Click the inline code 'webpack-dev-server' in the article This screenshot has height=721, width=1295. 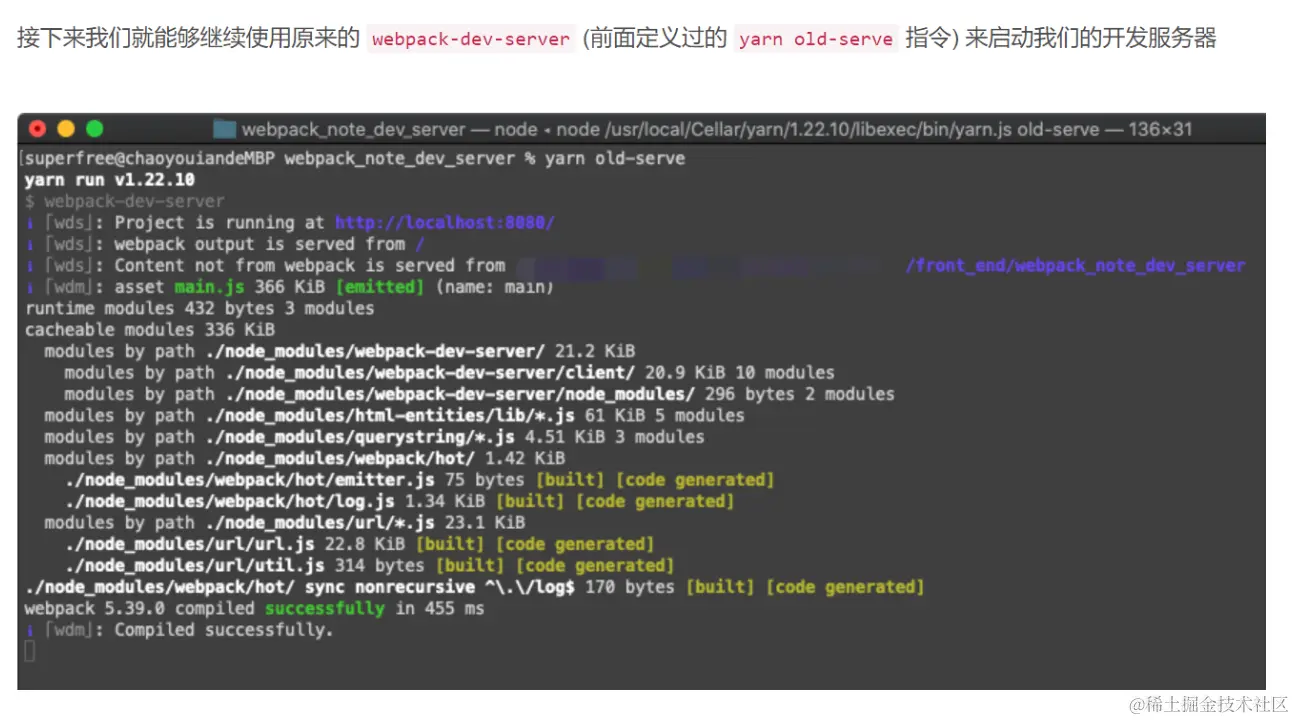point(471,39)
